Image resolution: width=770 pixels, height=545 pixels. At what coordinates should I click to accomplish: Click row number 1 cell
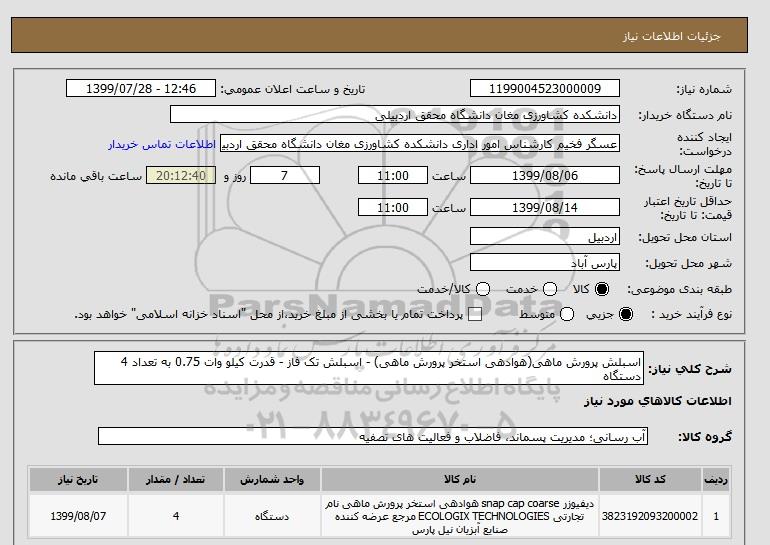[x=716, y=516]
